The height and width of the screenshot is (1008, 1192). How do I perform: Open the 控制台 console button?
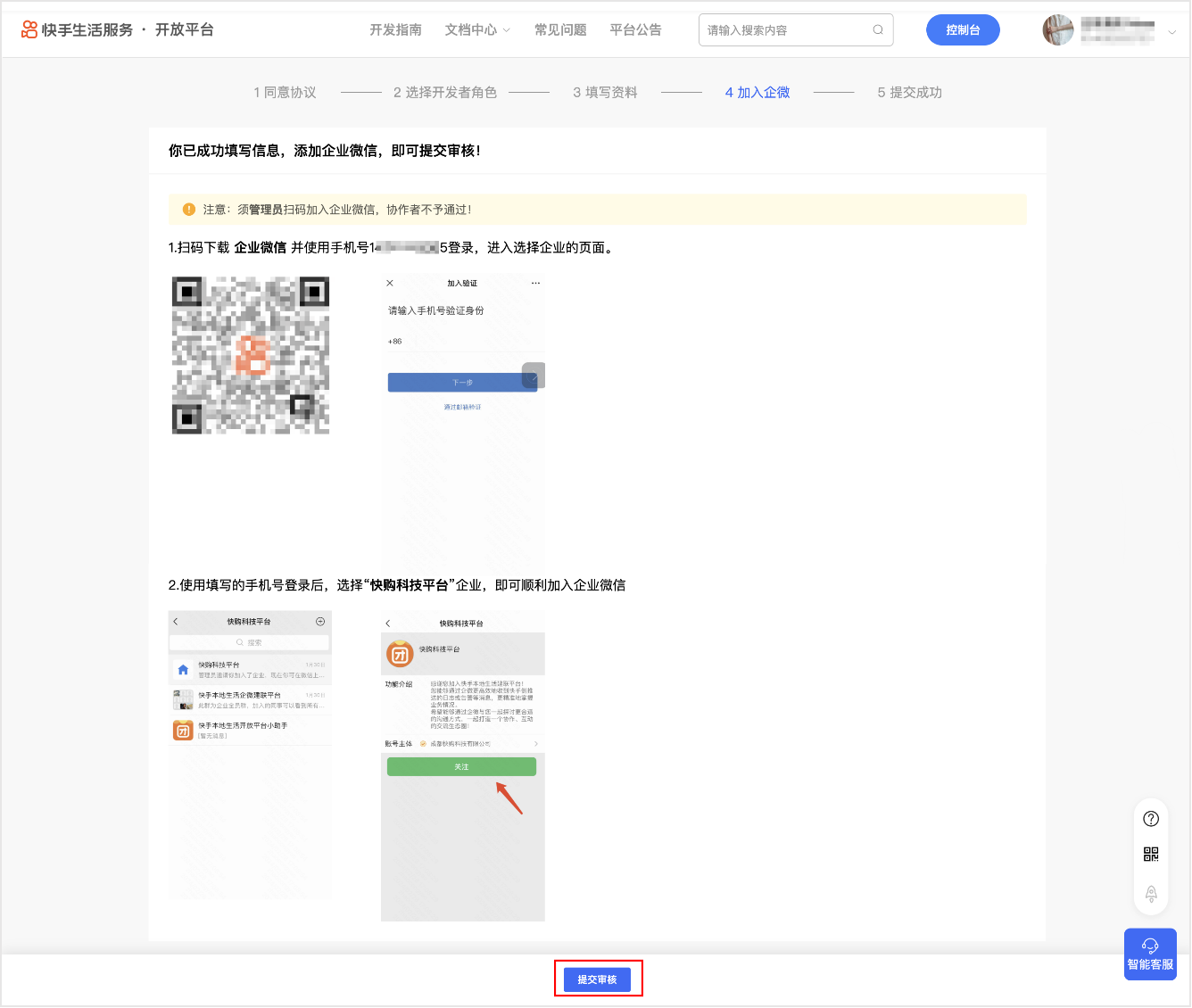coord(963,29)
